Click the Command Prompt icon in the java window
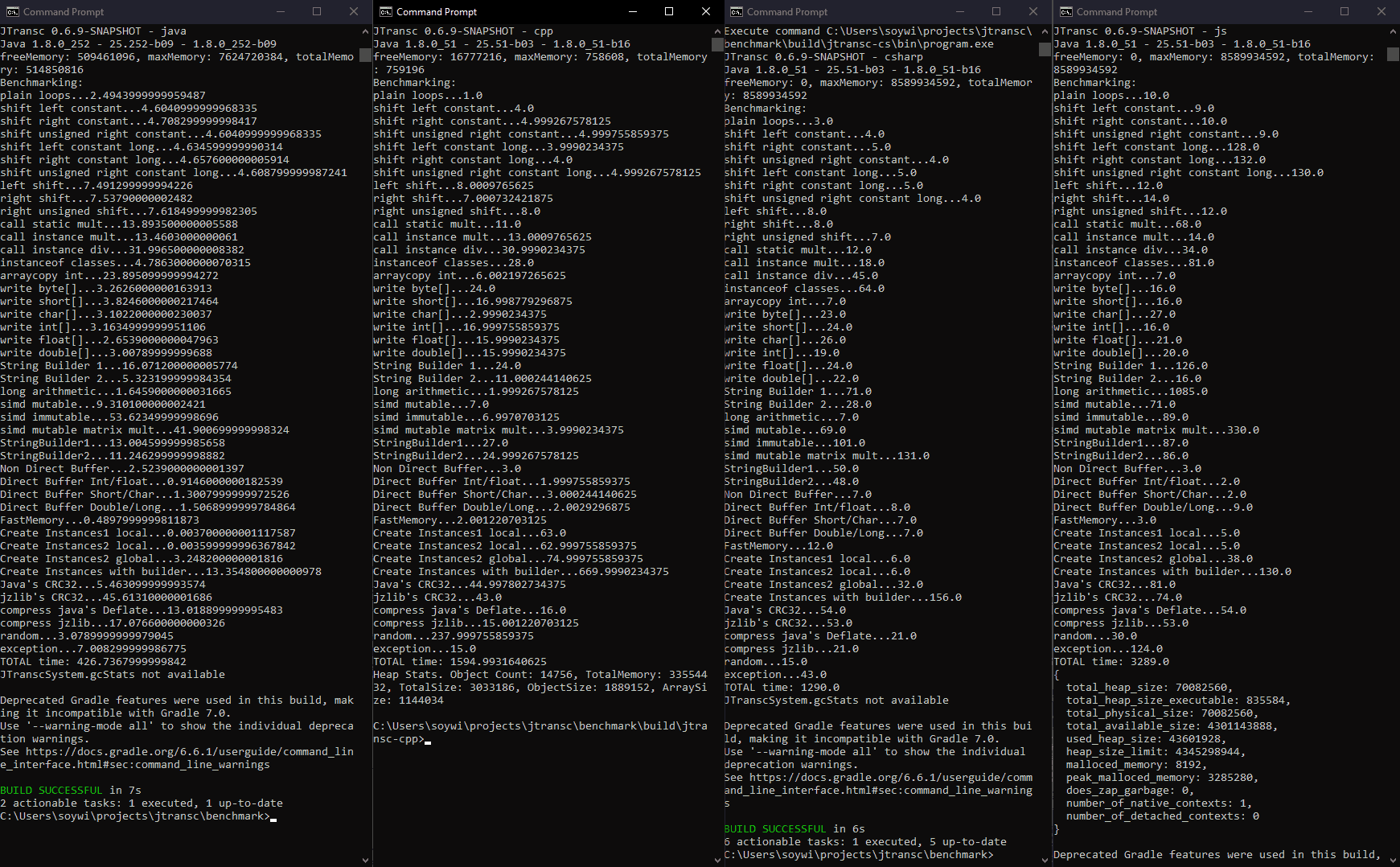 click(13, 12)
